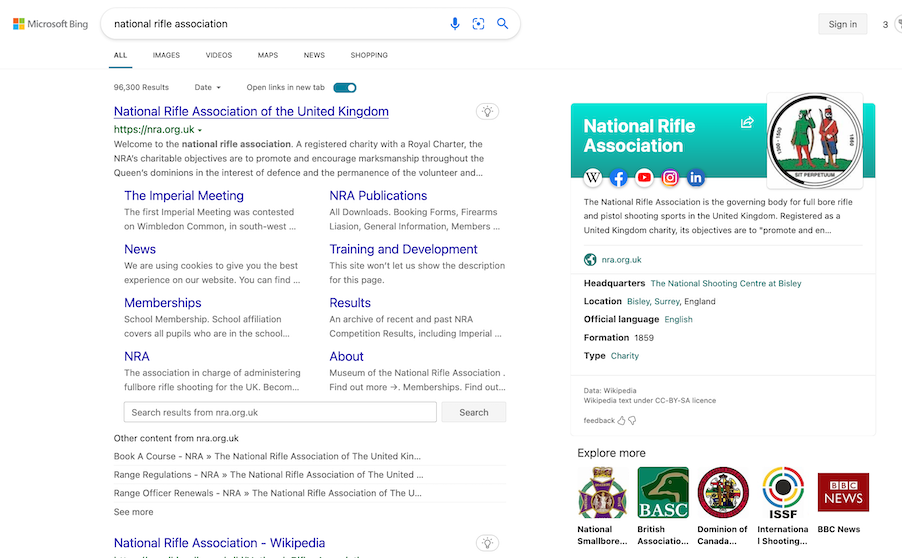Click Bisley location link

coord(639,301)
